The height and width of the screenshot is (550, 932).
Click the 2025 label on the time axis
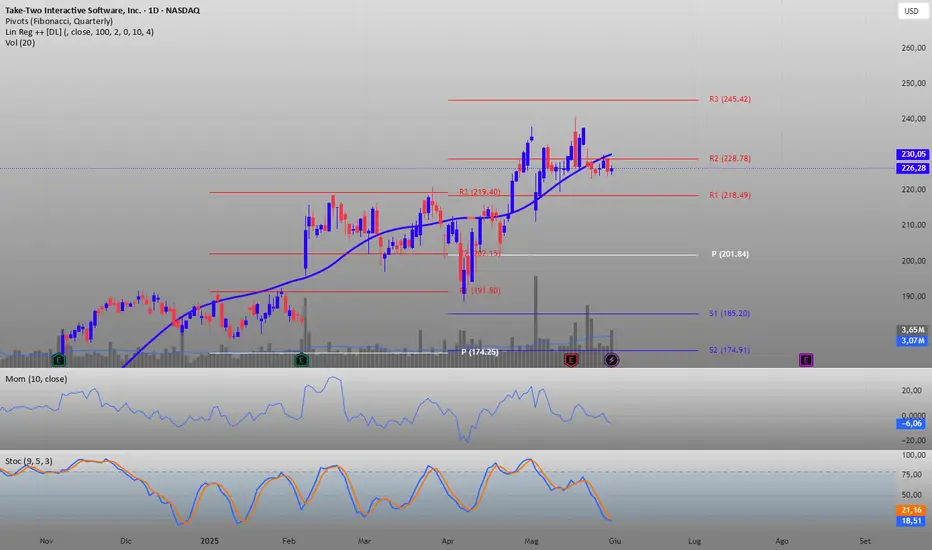click(209, 541)
